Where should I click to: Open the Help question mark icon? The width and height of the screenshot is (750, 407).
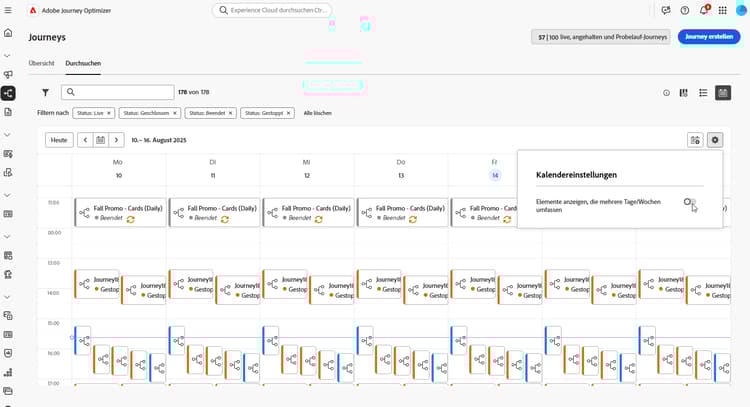click(685, 10)
